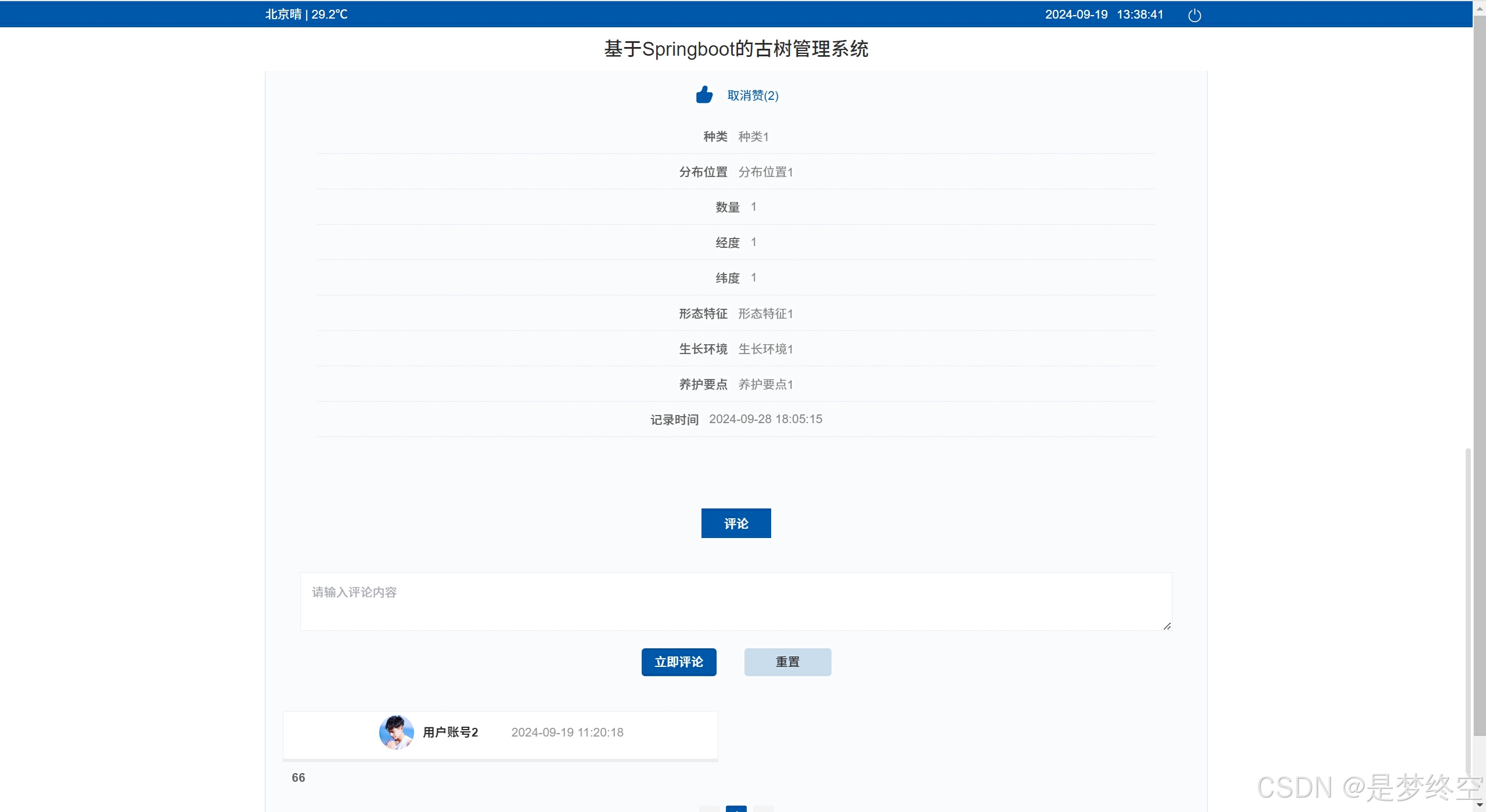This screenshot has height=812, width=1486.
Task: Click the value 1 beside 经度
Action: click(x=754, y=243)
